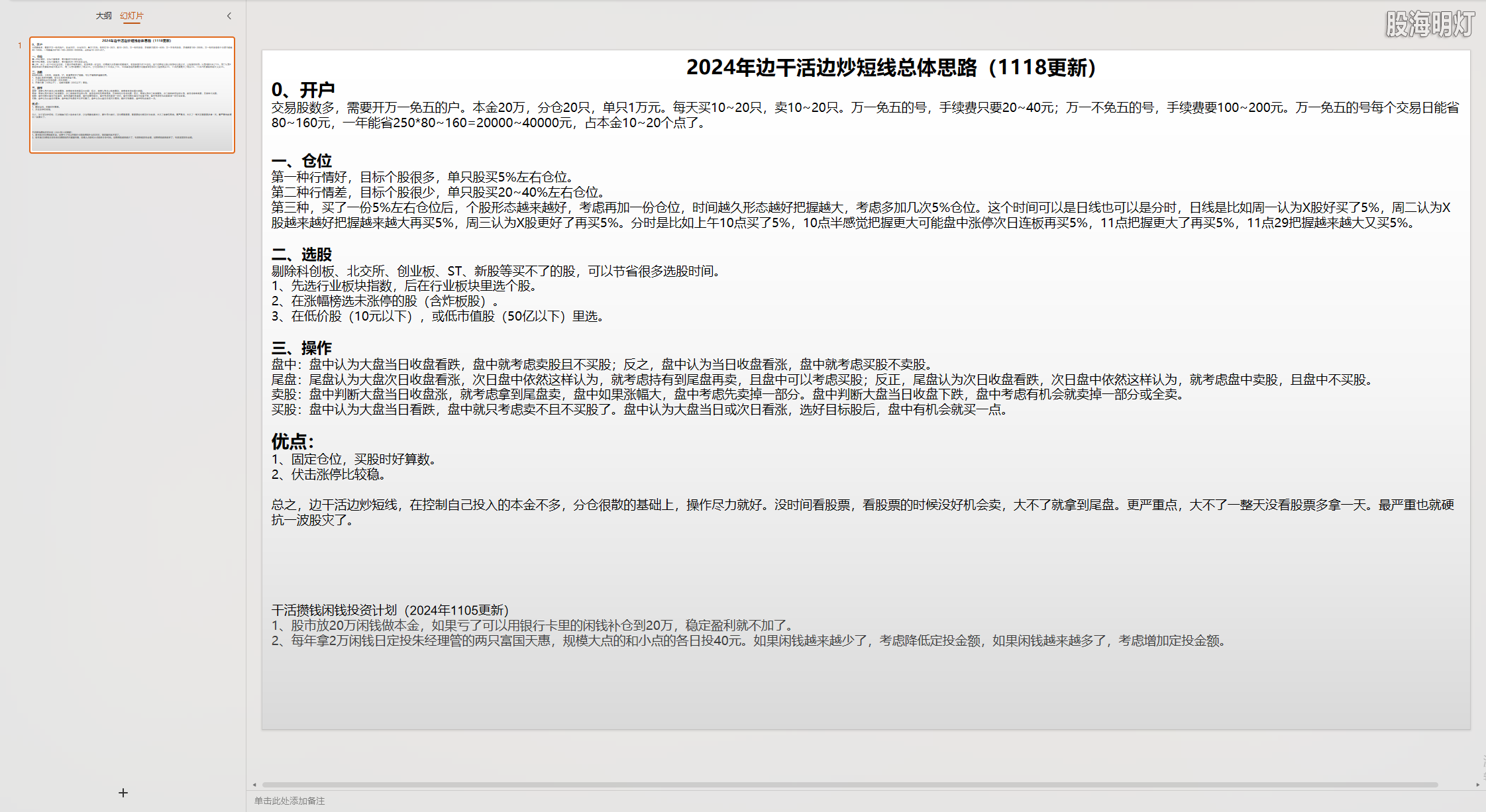Click the heading 二、选股
This screenshot has height=812, width=1486.
(301, 254)
